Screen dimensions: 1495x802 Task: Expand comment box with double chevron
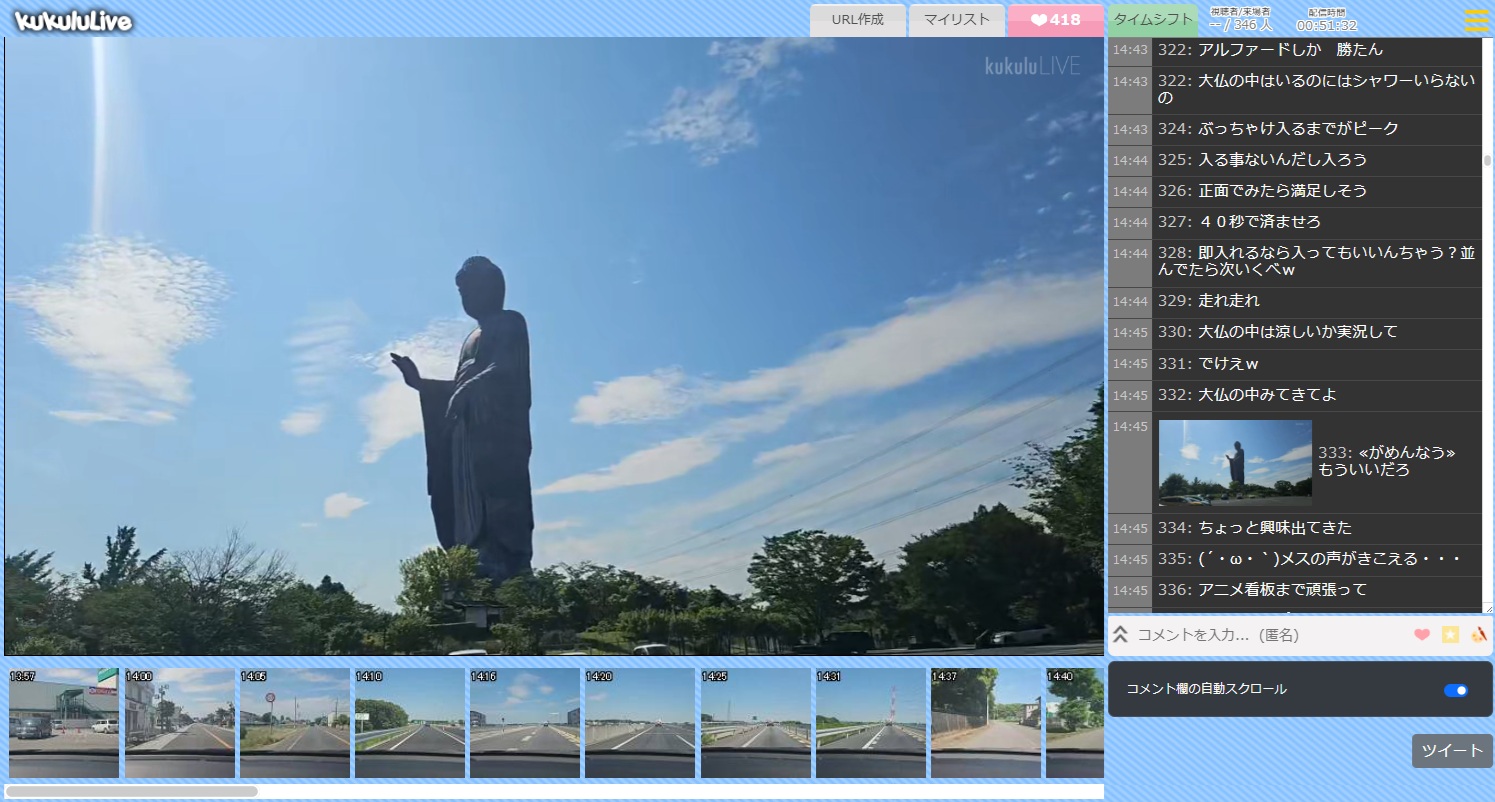1121,635
